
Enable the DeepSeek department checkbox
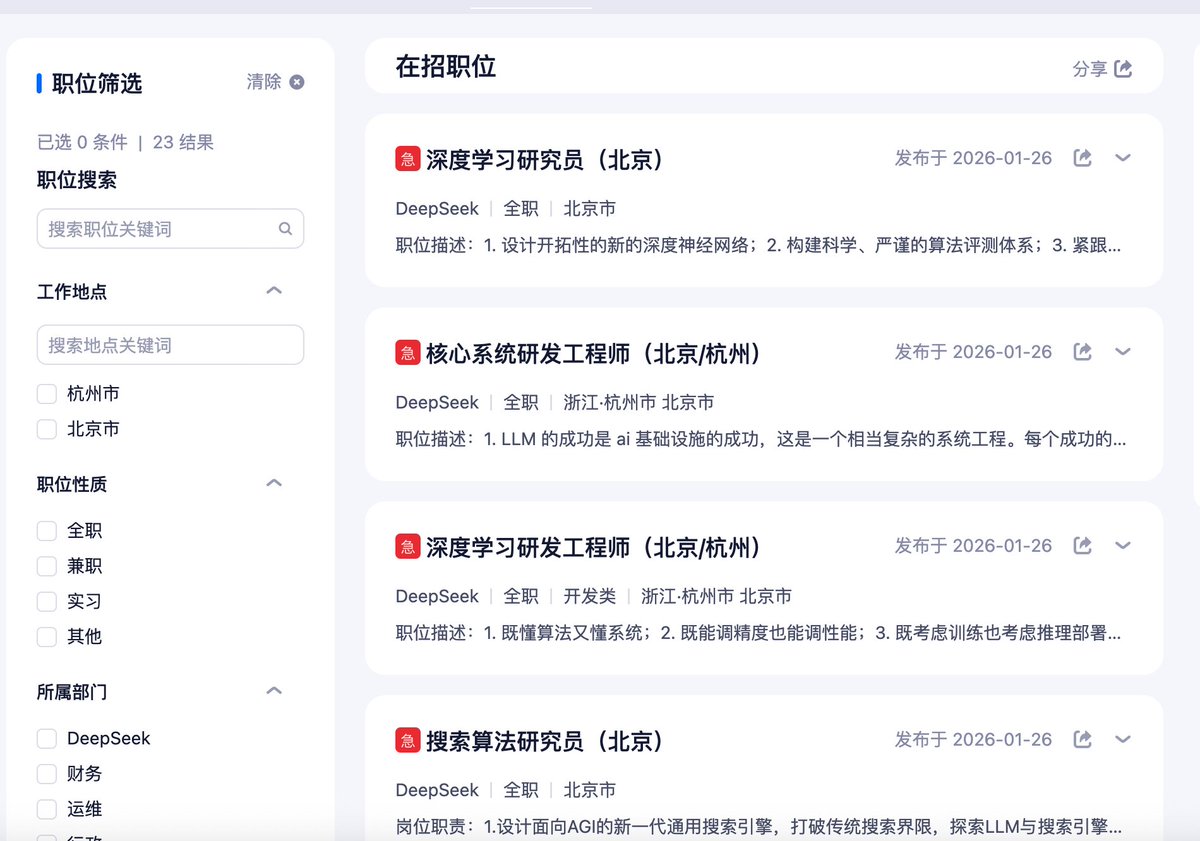click(x=46, y=739)
